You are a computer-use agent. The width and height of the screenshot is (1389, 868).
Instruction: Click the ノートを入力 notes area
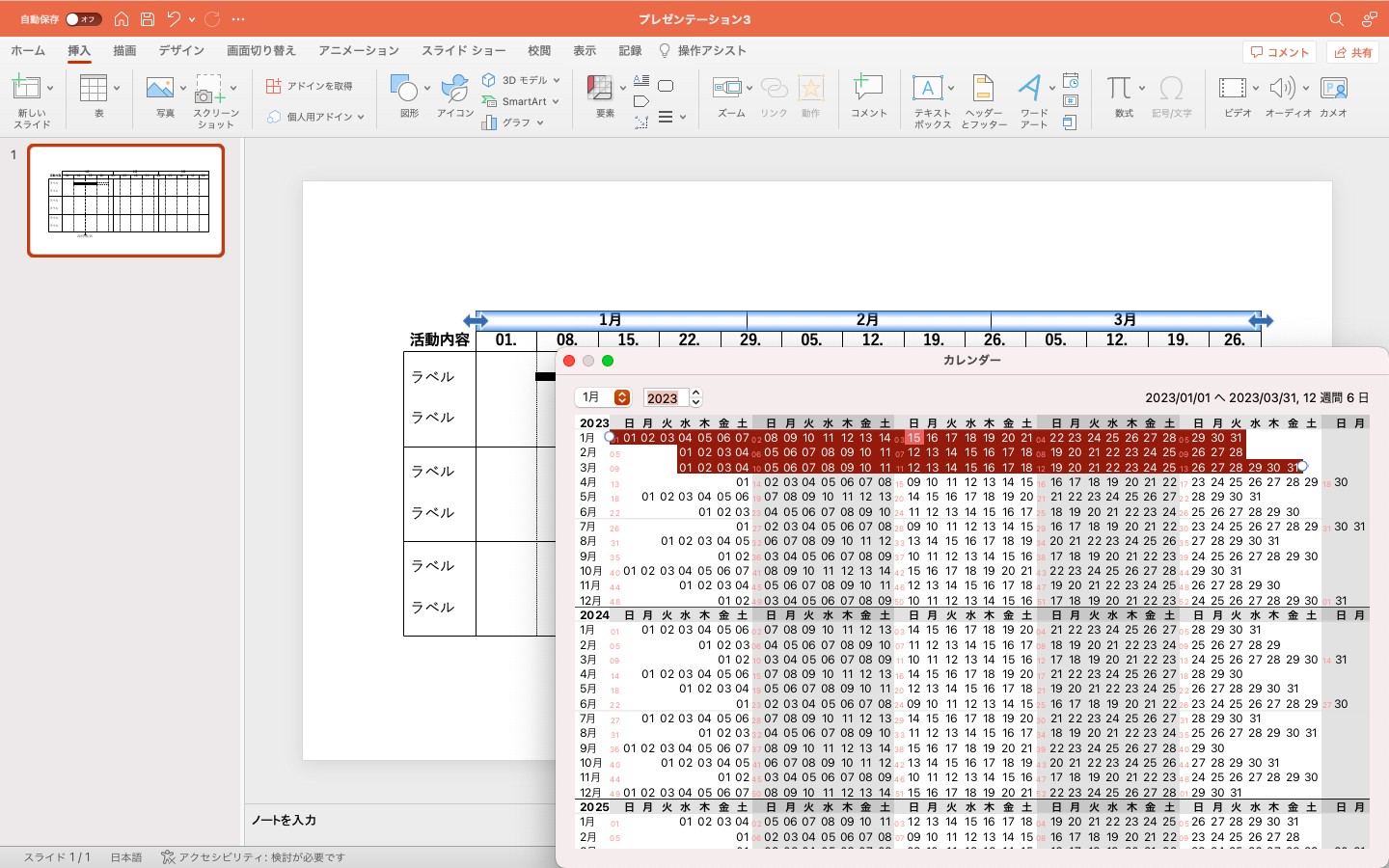pos(284,820)
